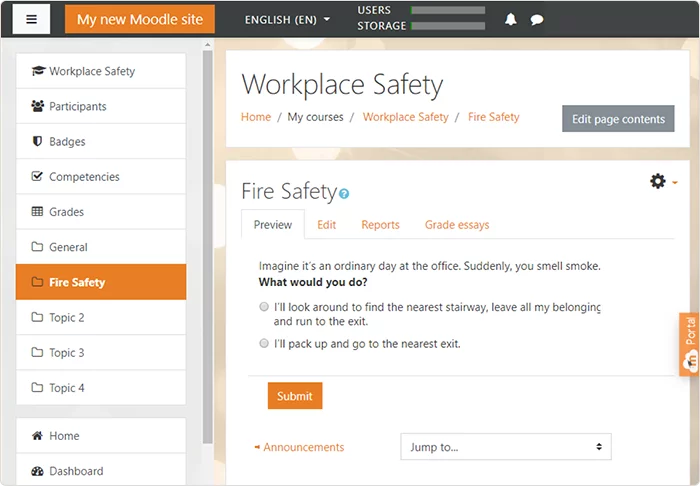Click the Dashboard icon in sidebar
The width and height of the screenshot is (700, 486).
pyautogui.click(x=38, y=471)
